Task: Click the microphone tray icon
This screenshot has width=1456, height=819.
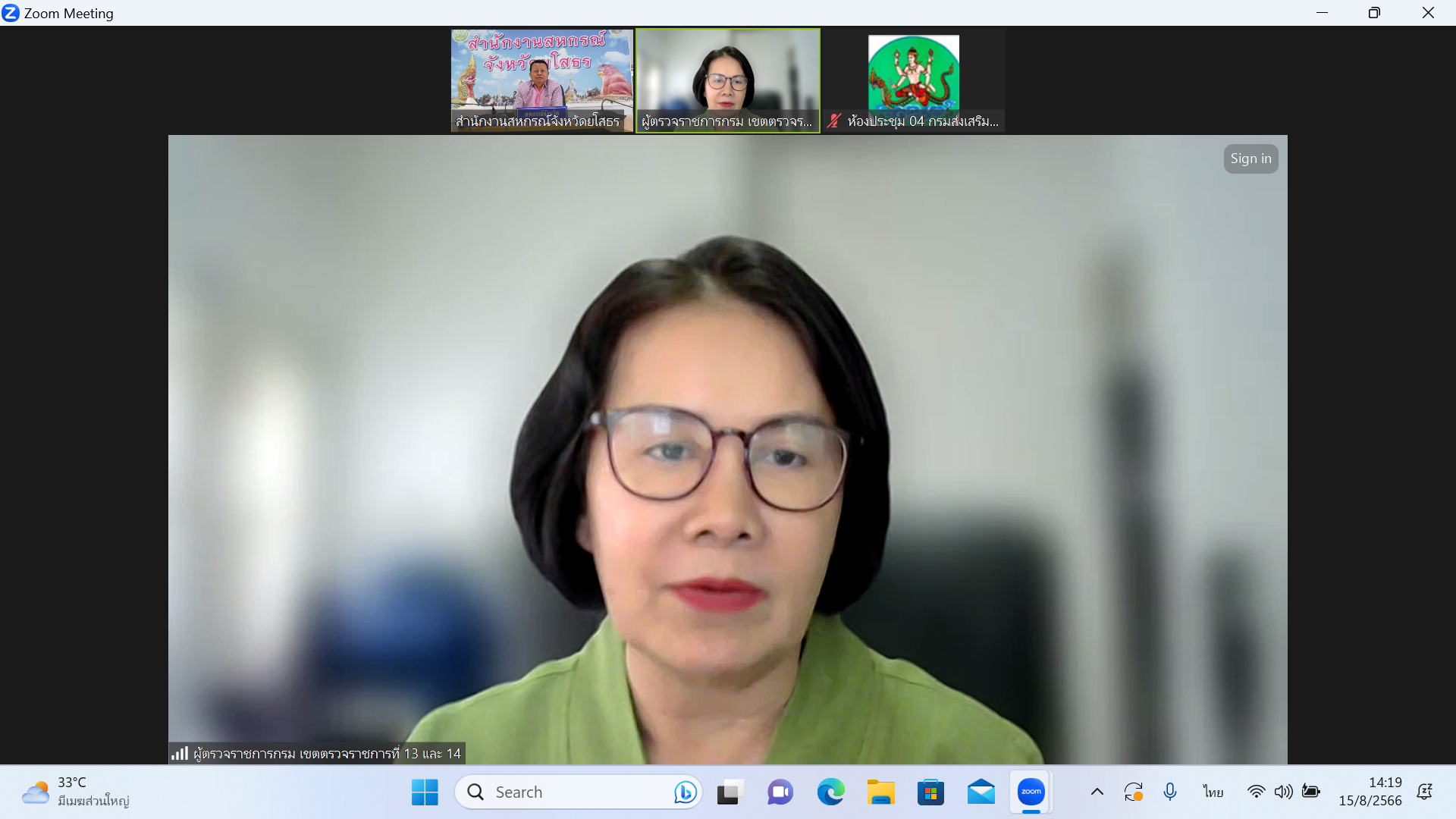Action: pyautogui.click(x=1170, y=792)
